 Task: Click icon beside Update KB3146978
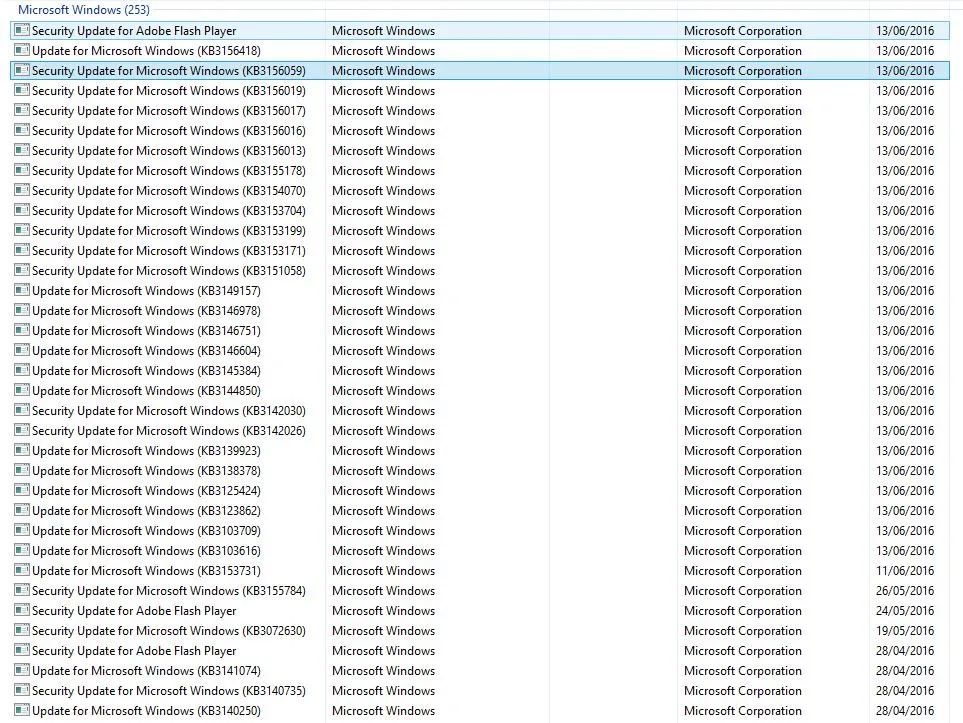pos(21,310)
